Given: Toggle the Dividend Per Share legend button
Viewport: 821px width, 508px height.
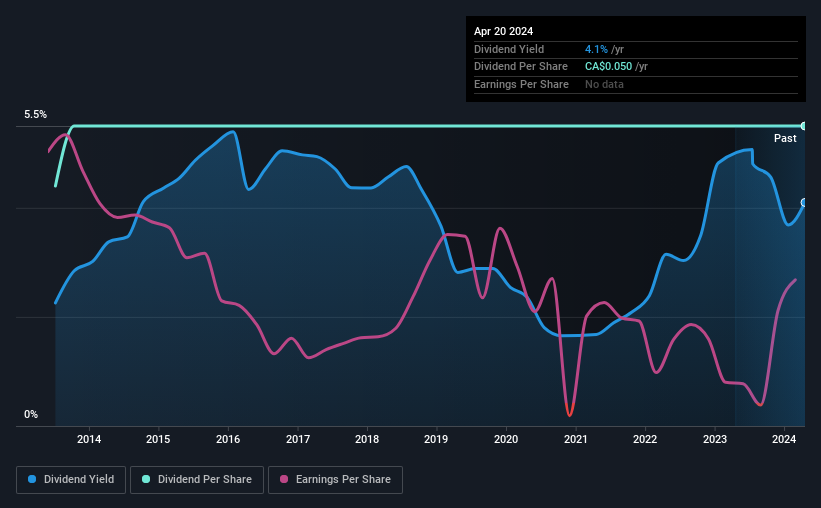Looking at the screenshot, I should click(197, 480).
